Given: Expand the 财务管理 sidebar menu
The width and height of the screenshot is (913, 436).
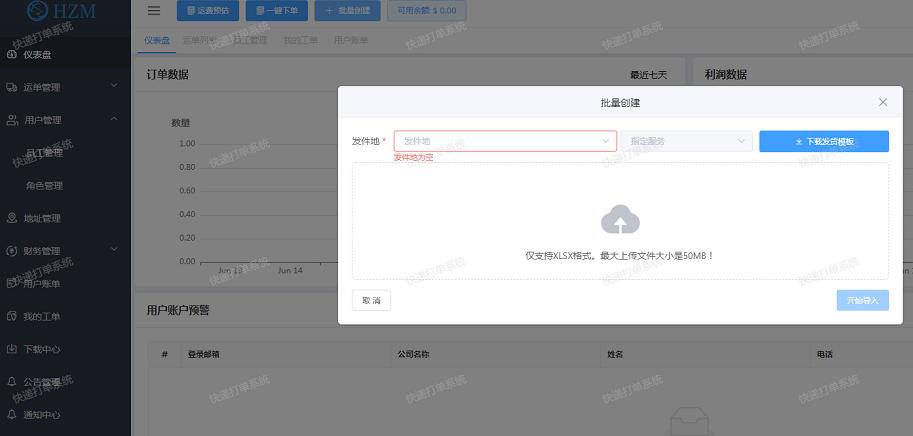Looking at the screenshot, I should click(x=64, y=250).
